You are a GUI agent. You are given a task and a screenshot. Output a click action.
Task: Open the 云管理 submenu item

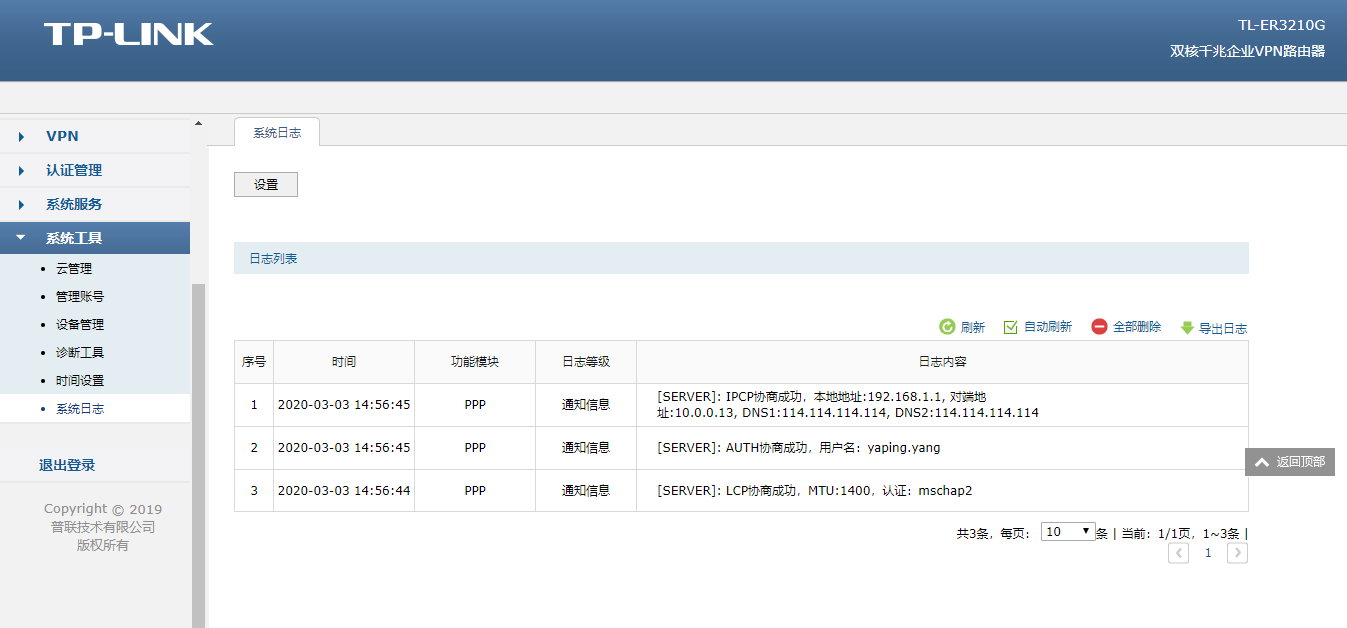(x=74, y=269)
